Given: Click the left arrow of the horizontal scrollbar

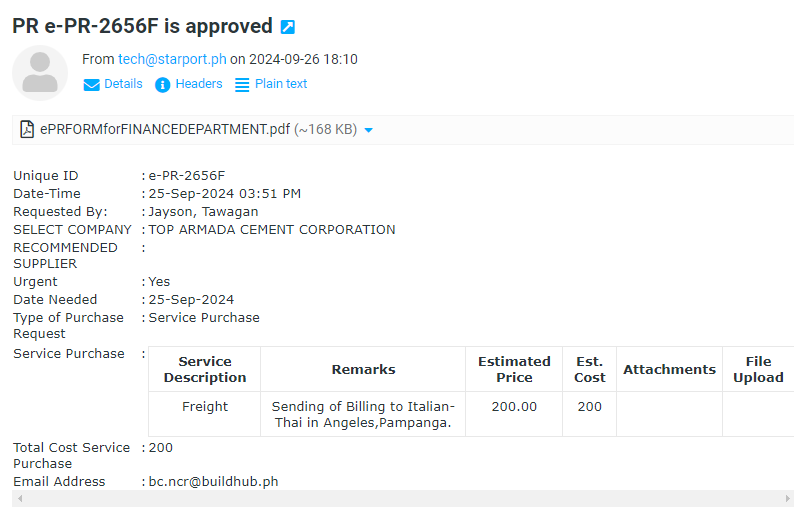Looking at the screenshot, I should 18,498.
